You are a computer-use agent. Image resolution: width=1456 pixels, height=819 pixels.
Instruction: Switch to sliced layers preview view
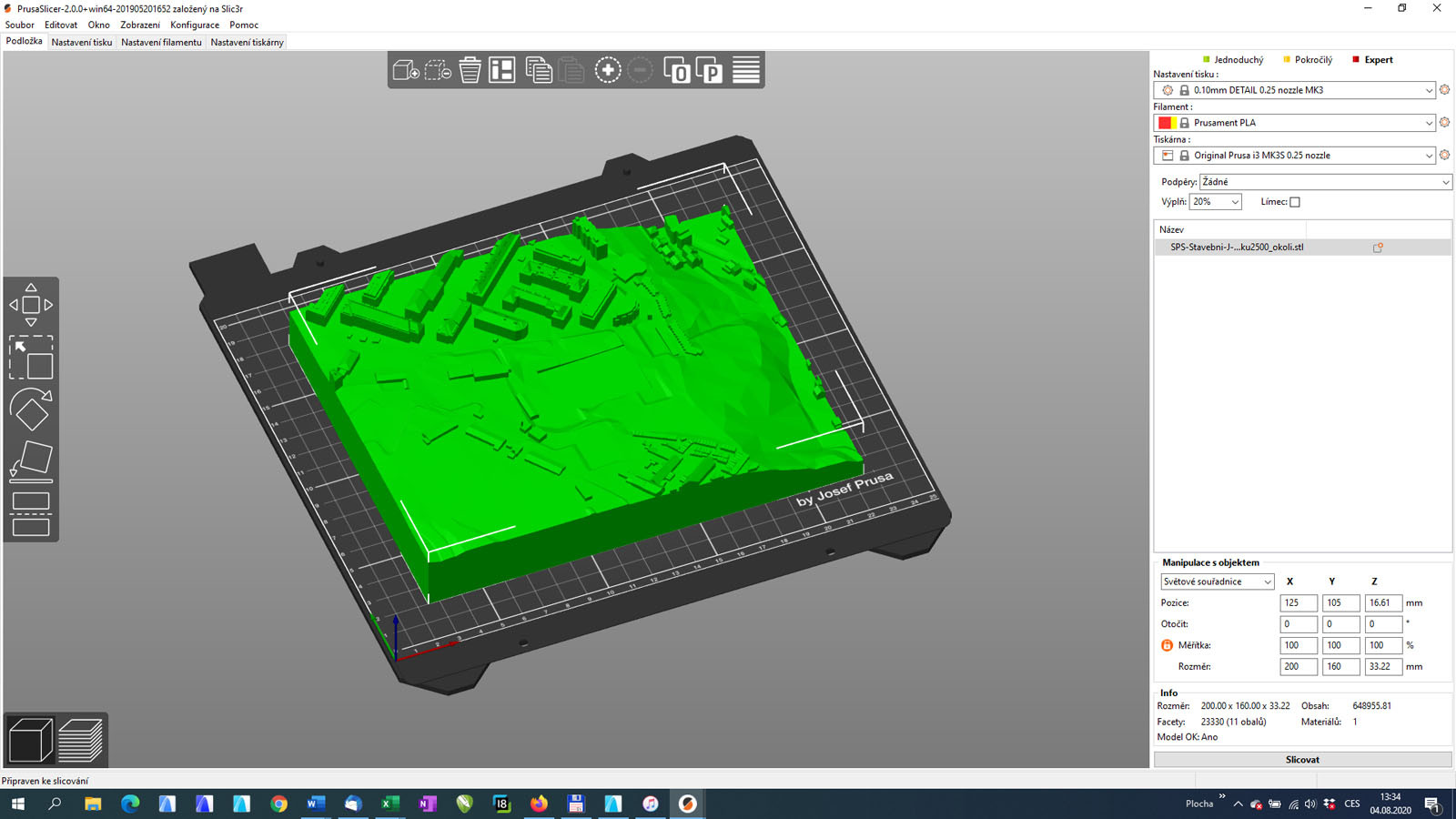pos(81,740)
